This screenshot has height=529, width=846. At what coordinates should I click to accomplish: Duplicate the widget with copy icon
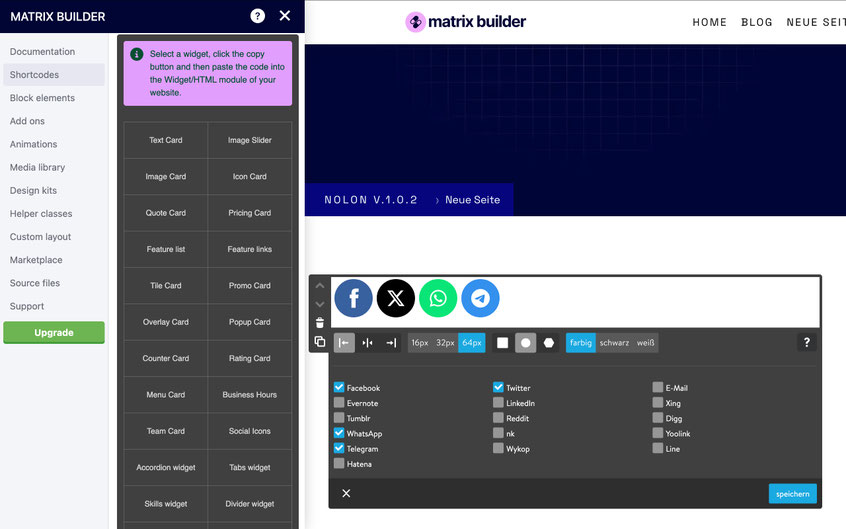tap(319, 342)
